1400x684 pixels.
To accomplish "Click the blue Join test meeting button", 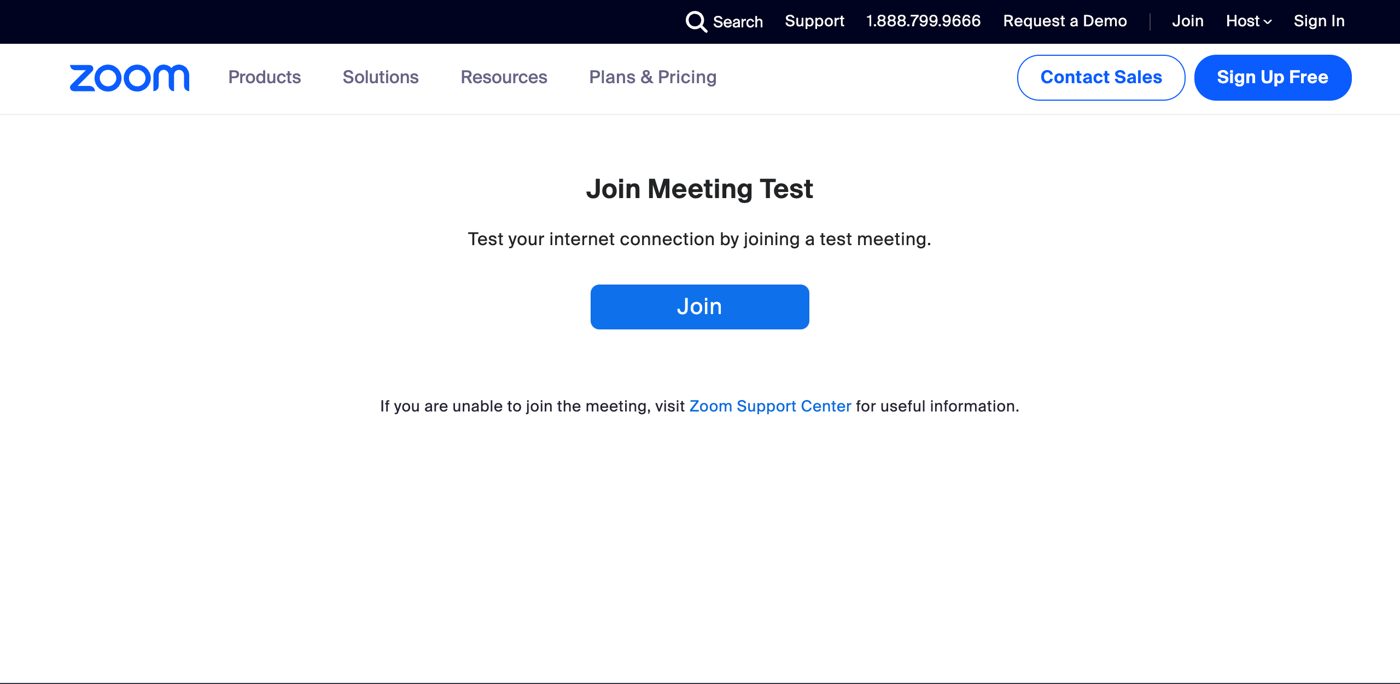I will pyautogui.click(x=700, y=307).
